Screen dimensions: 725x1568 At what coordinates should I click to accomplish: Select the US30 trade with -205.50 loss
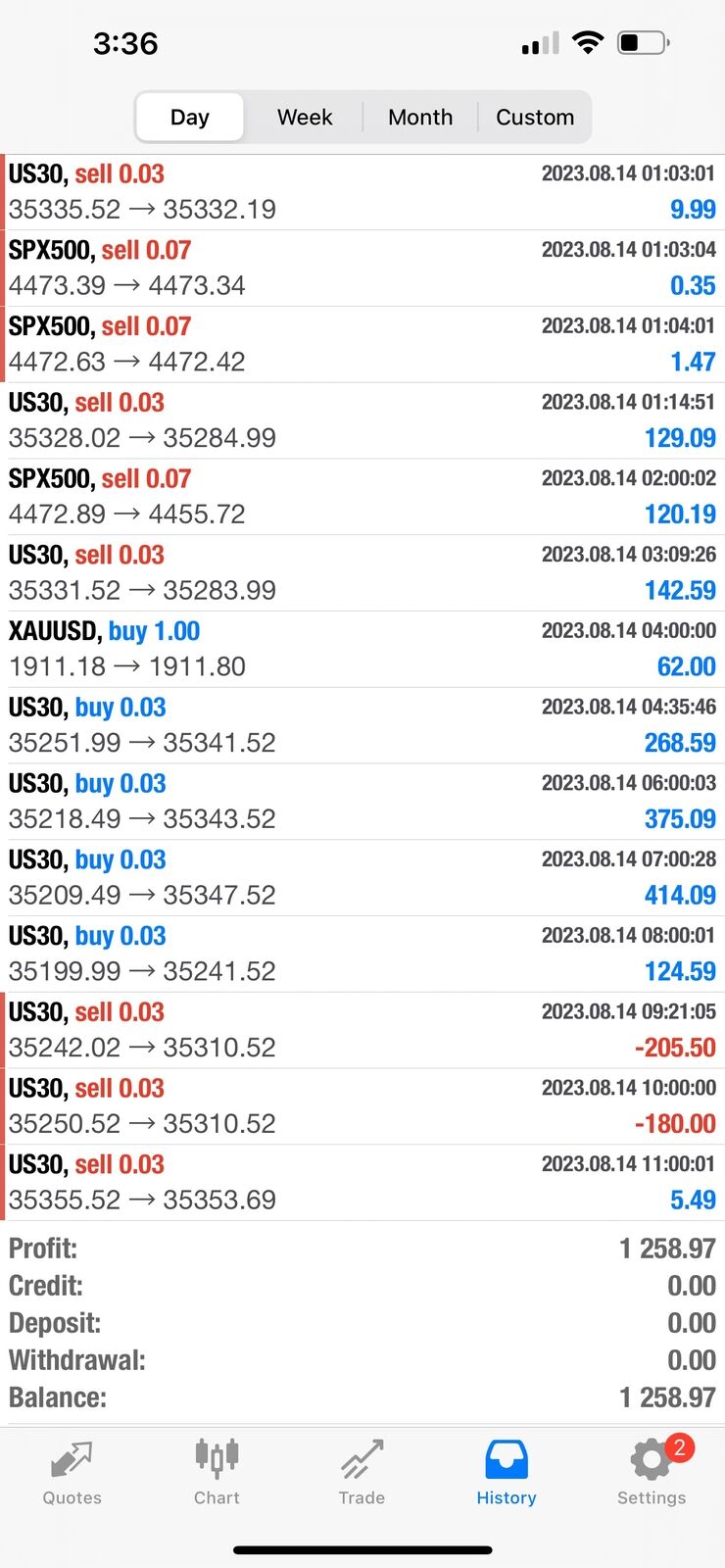click(x=362, y=1030)
